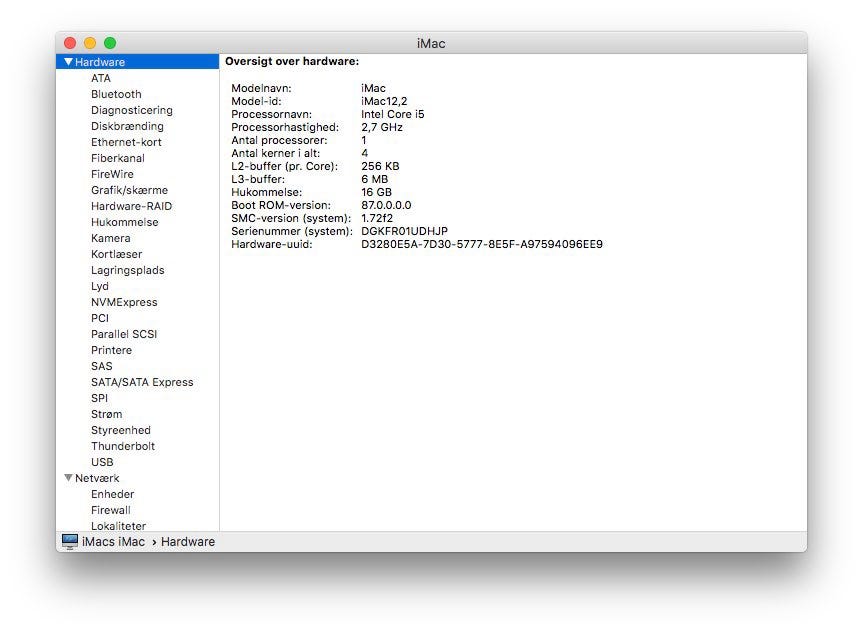This screenshot has height=632, width=863.
Task: Click the 'Modelnavn:' label
Action: point(261,88)
